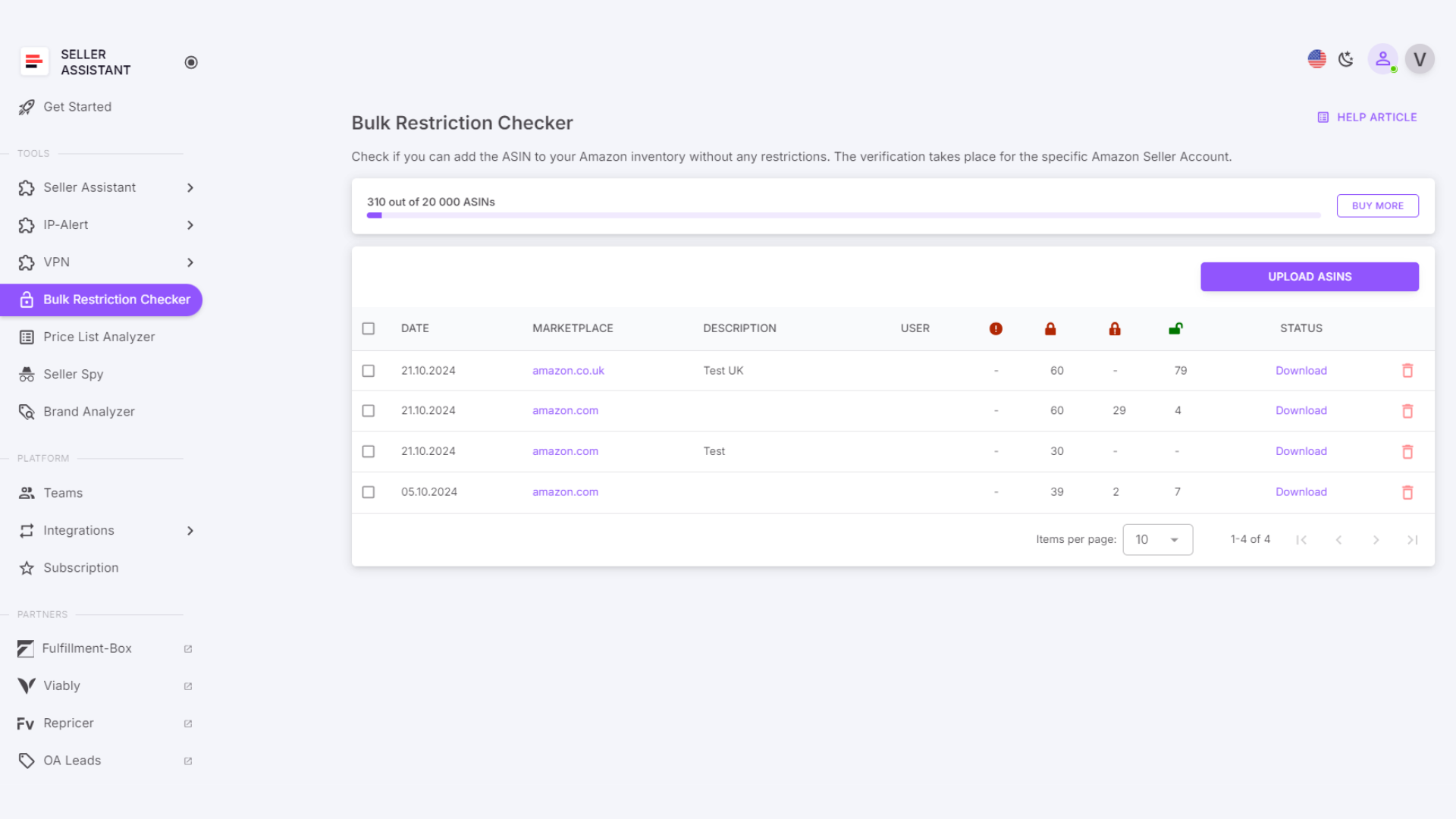
Task: Select the checkbox for the 05.10.2024 row
Action: (x=369, y=491)
